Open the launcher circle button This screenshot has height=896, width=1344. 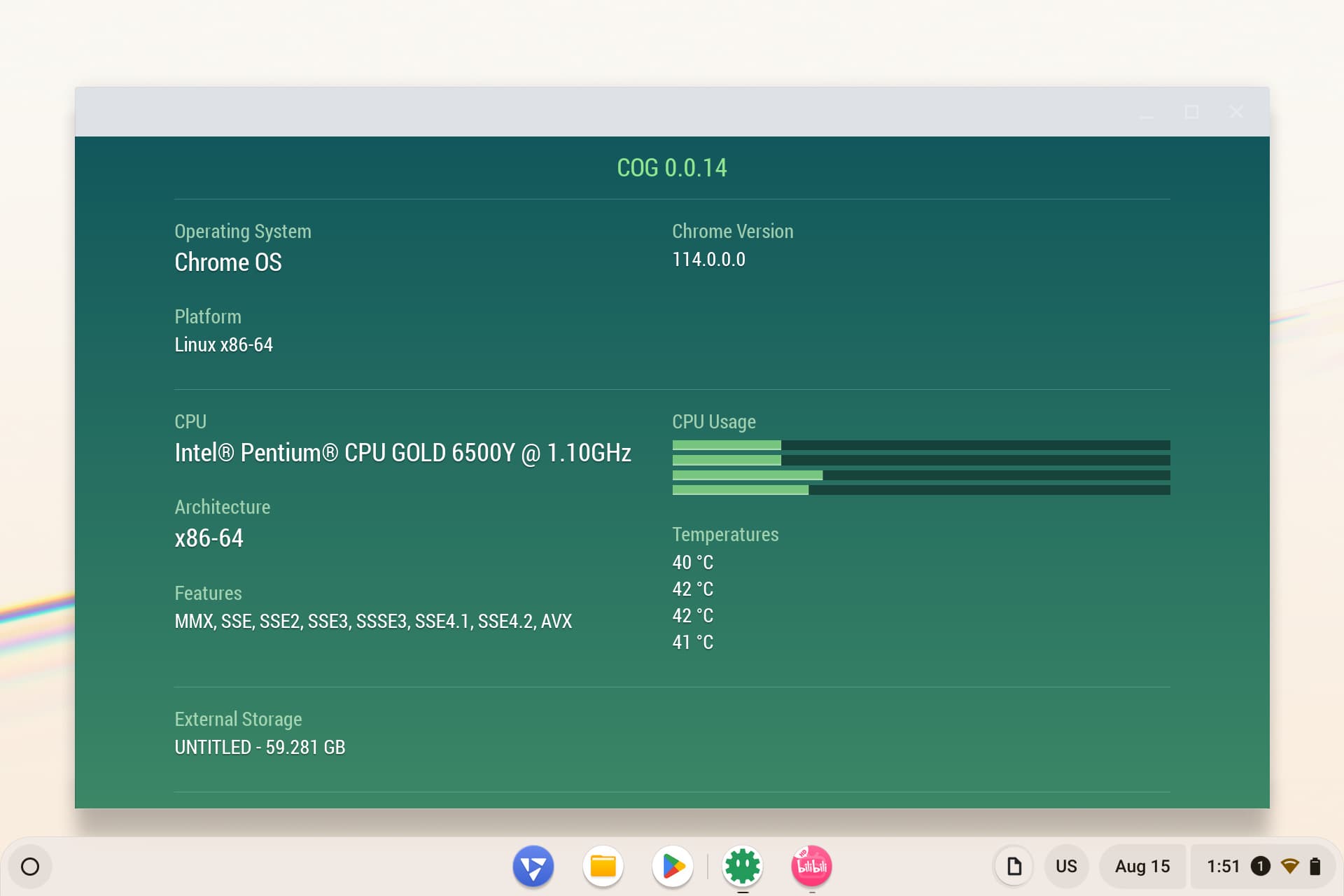[30, 867]
